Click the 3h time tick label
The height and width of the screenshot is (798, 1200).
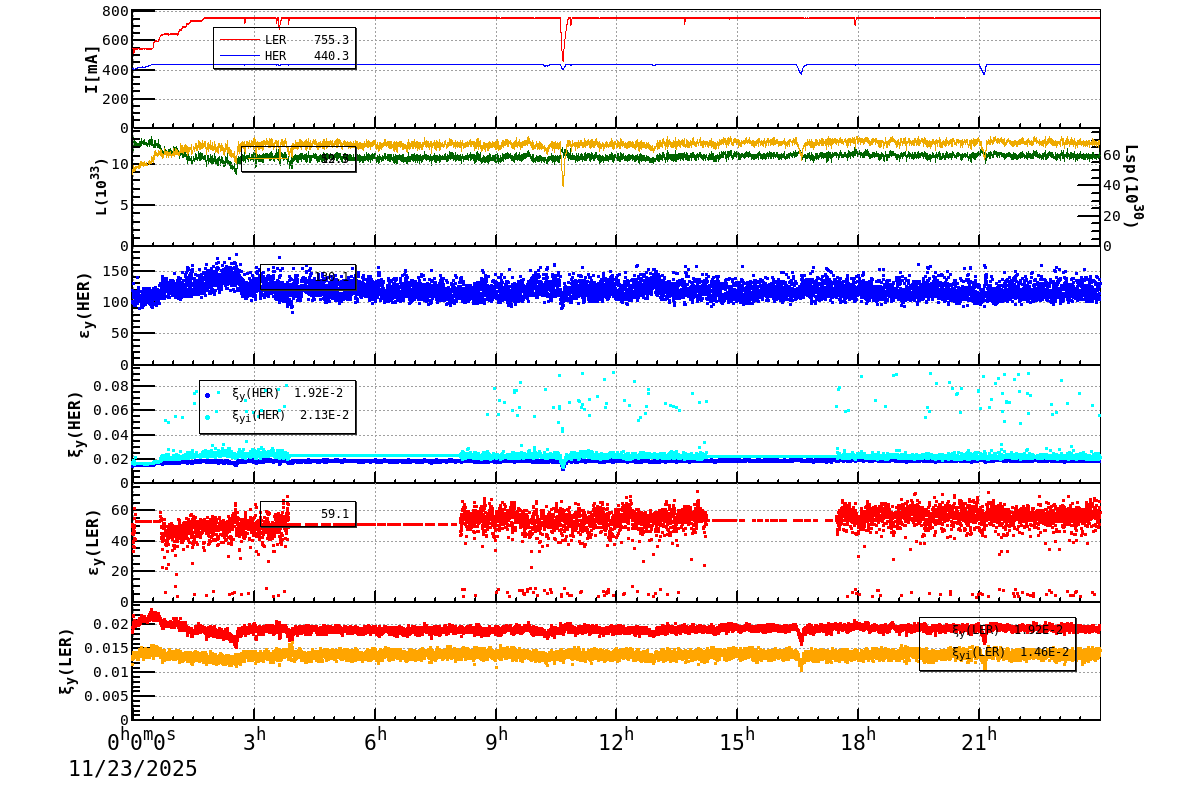click(256, 738)
